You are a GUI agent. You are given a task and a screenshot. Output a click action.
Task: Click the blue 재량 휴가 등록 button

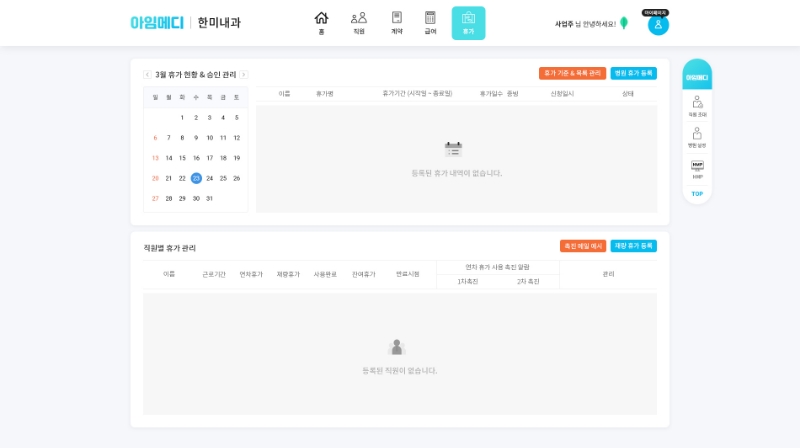pos(634,246)
